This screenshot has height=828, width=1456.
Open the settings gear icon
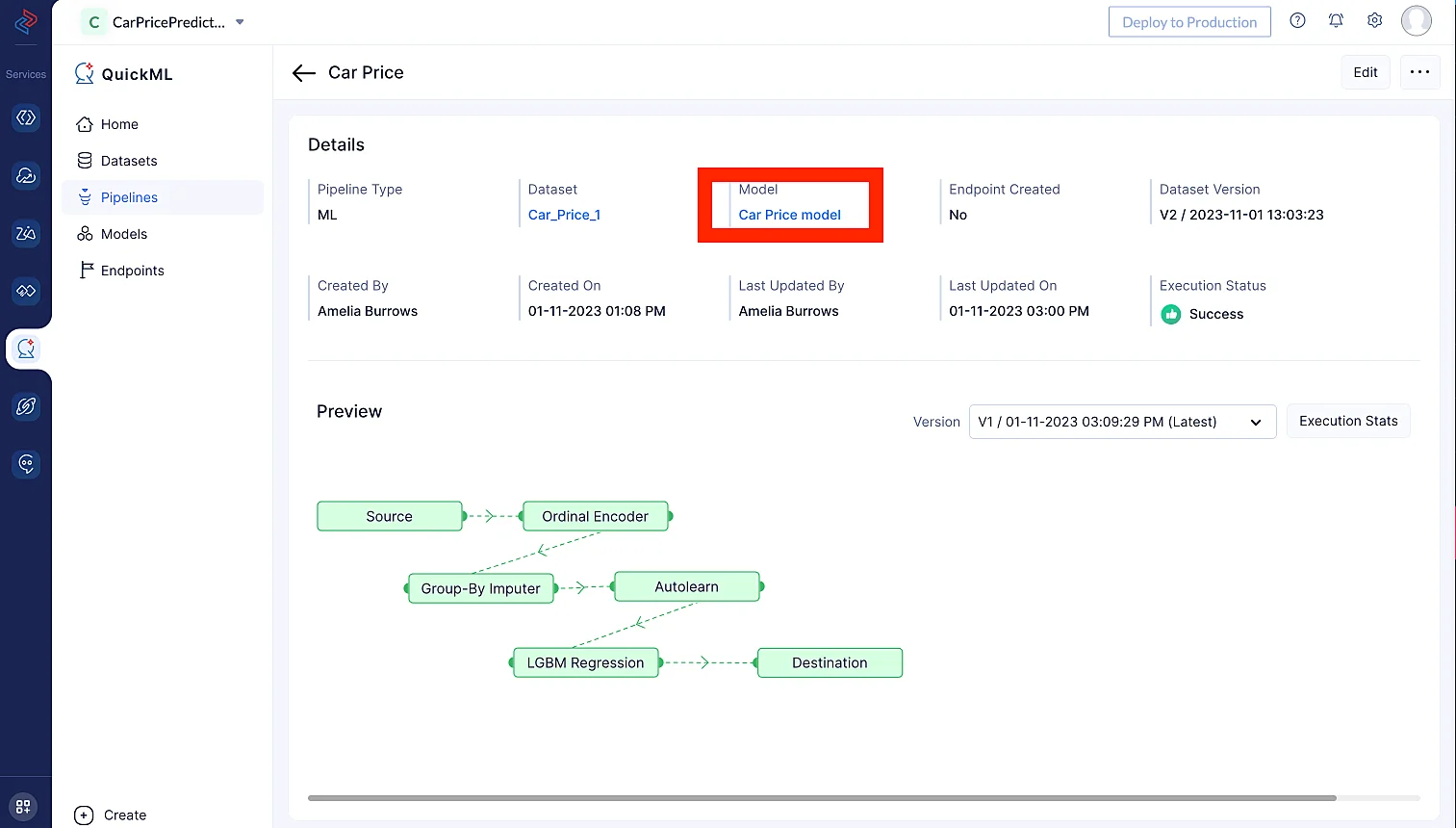(1374, 20)
